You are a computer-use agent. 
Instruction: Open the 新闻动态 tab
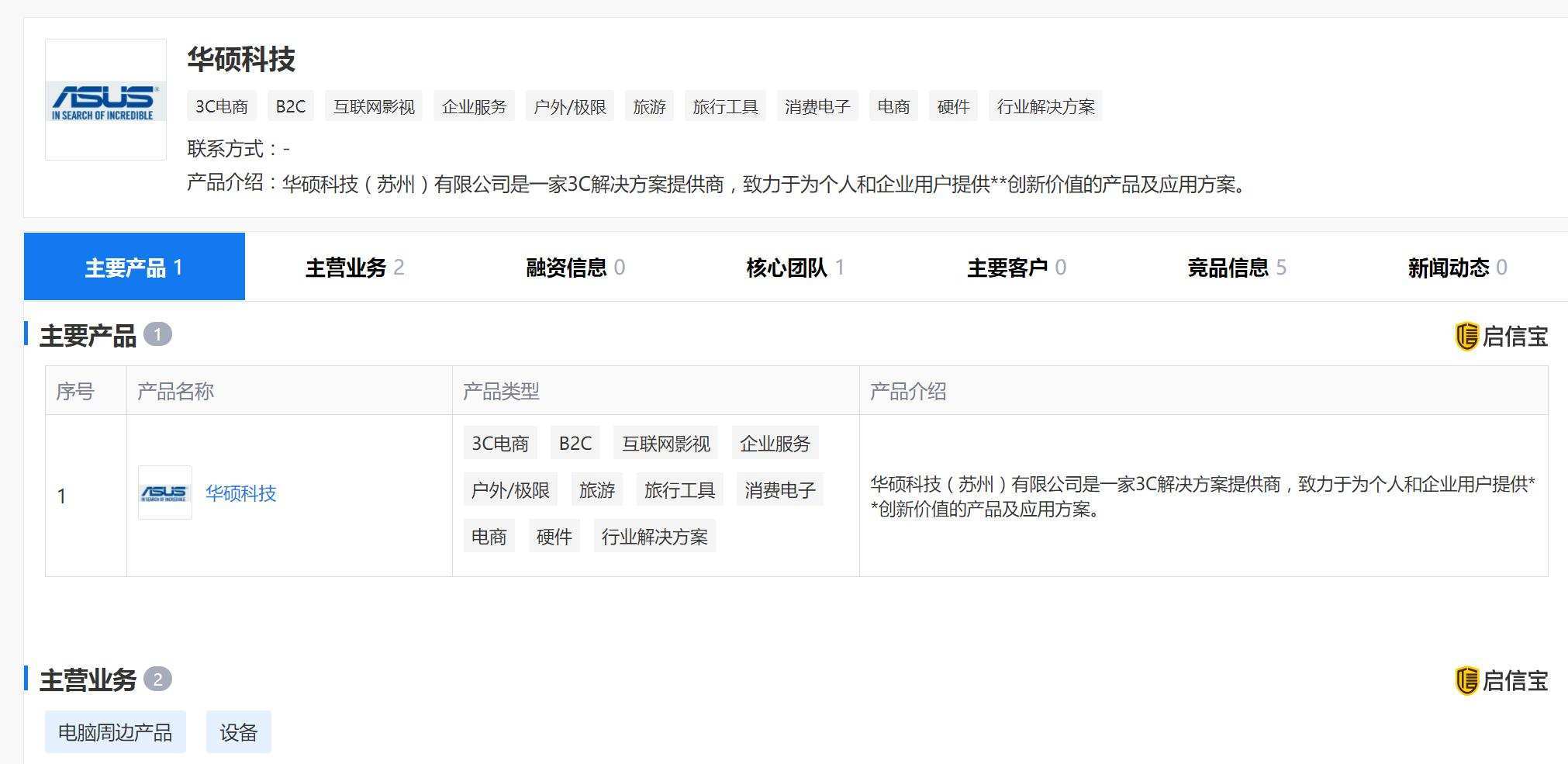(1458, 267)
